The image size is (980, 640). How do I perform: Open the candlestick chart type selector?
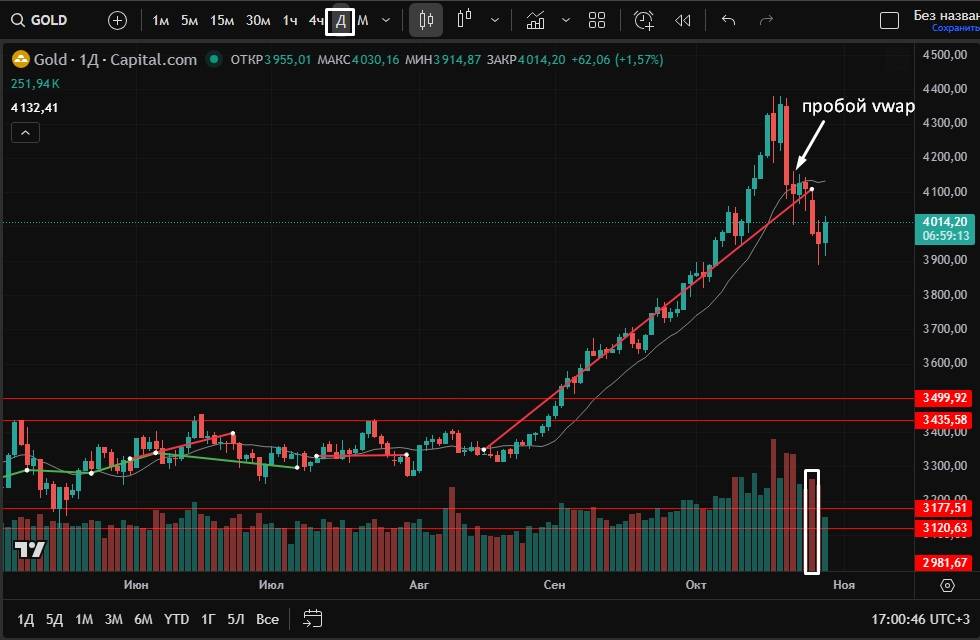[x=427, y=20]
